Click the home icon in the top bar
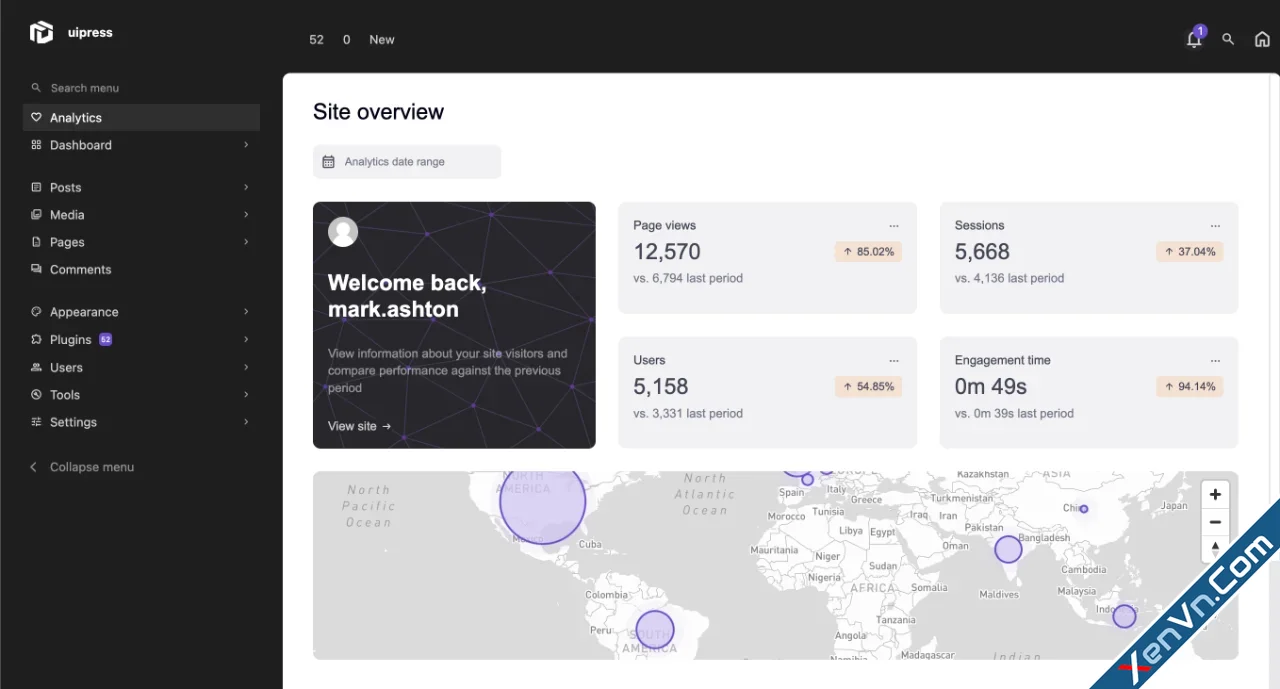The height and width of the screenshot is (689, 1280). click(1262, 39)
